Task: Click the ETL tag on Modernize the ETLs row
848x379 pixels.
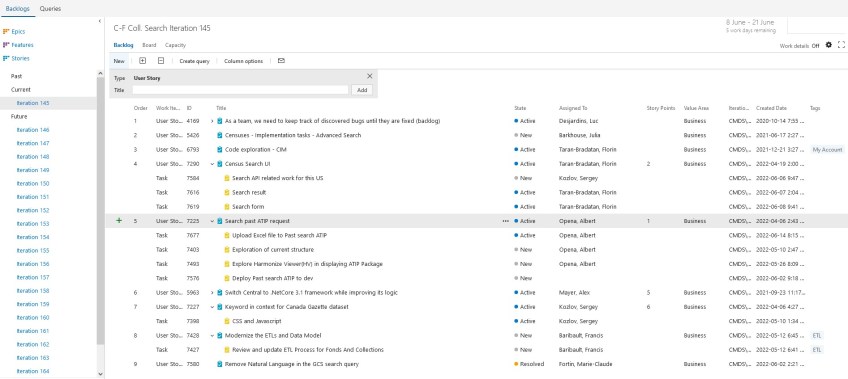Action: coord(817,336)
